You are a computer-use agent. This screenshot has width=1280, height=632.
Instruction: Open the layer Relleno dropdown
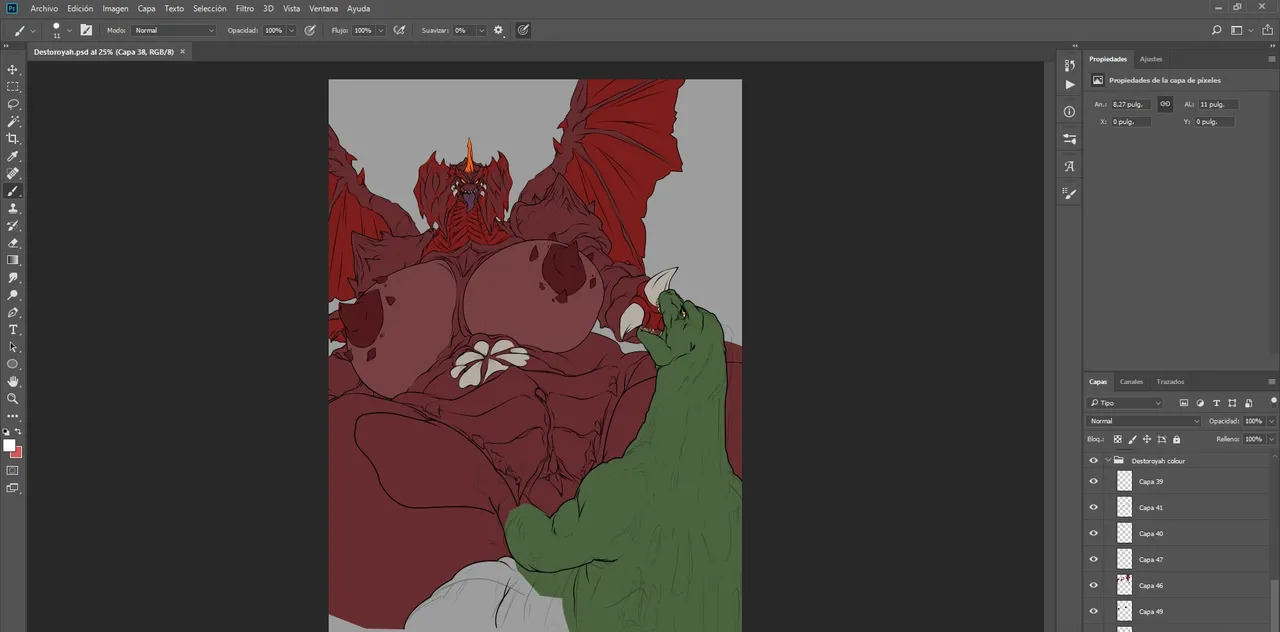pos(1271,439)
